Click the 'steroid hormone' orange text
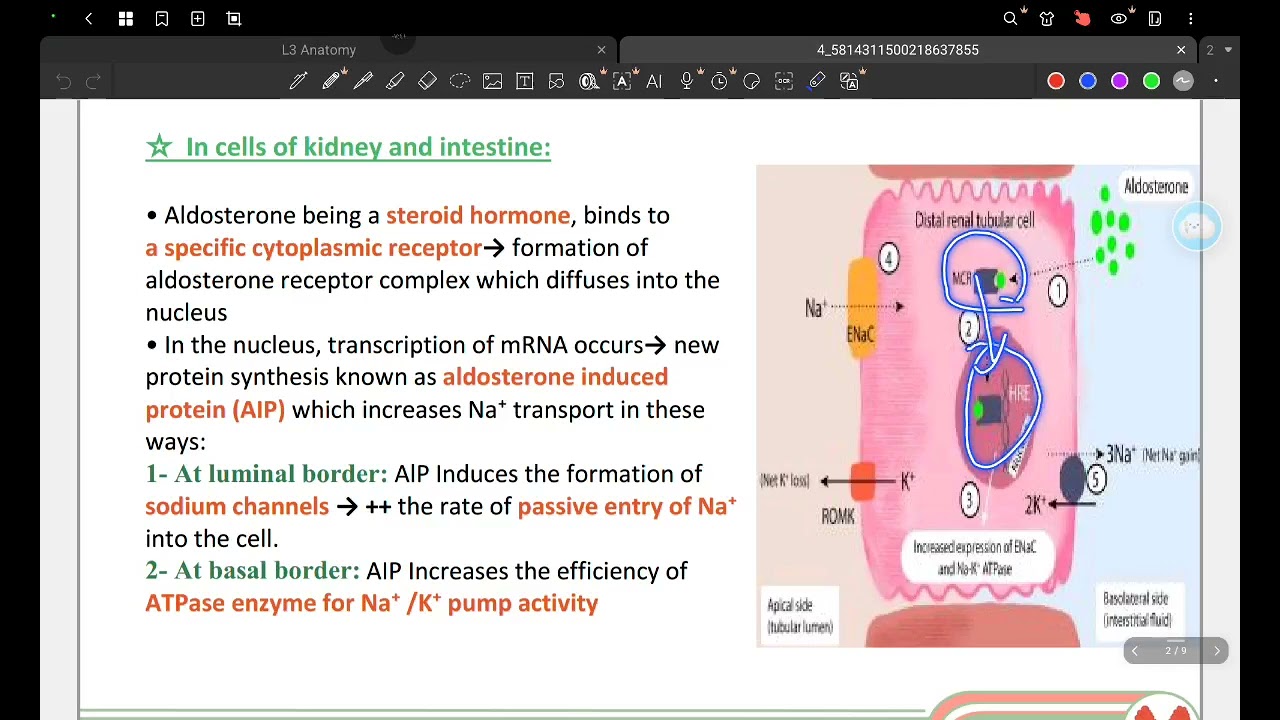Screen dimensions: 1280x720 pos(478,215)
